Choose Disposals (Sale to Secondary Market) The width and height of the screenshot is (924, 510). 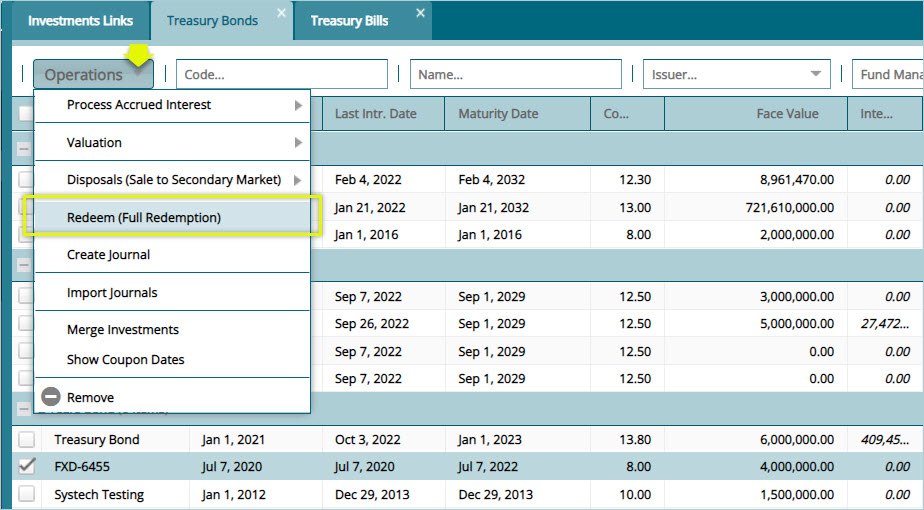pos(172,180)
